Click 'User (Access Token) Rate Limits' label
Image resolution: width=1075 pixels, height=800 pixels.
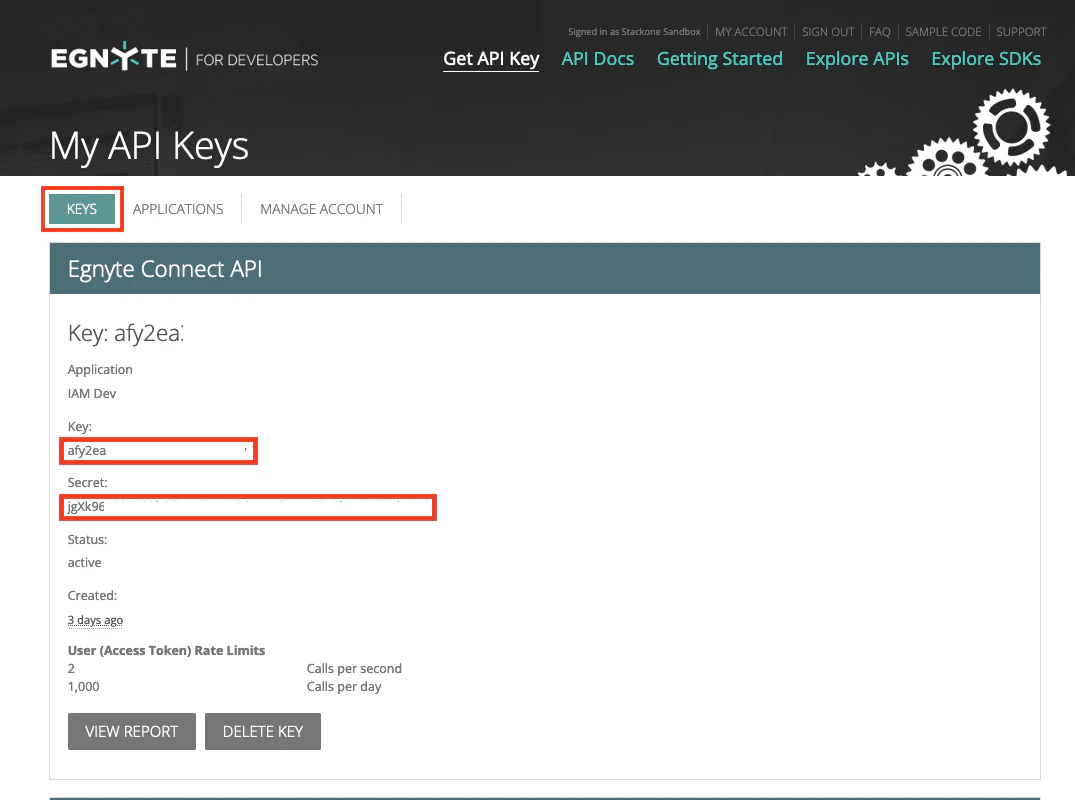click(x=167, y=651)
